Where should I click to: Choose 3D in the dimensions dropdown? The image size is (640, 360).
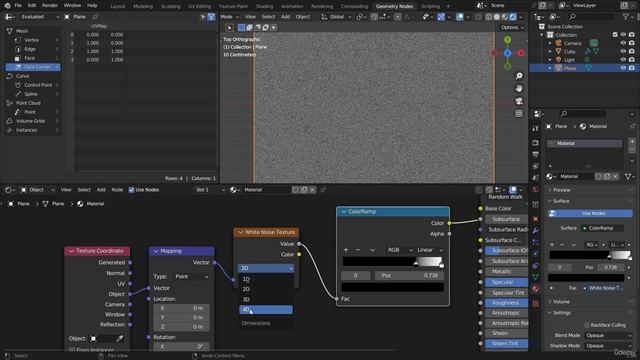(266, 299)
